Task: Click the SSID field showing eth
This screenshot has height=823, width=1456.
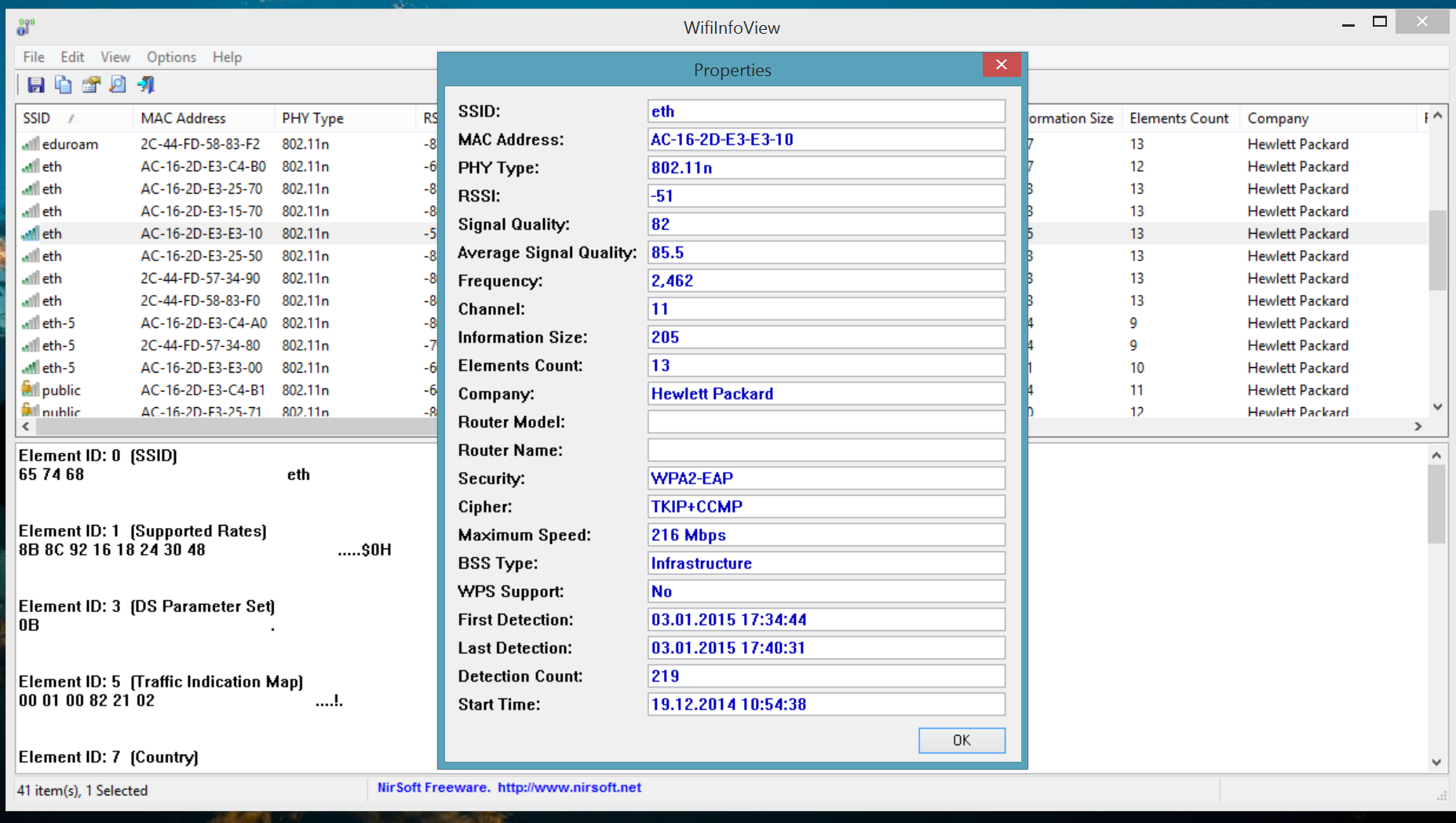Action: (x=827, y=111)
